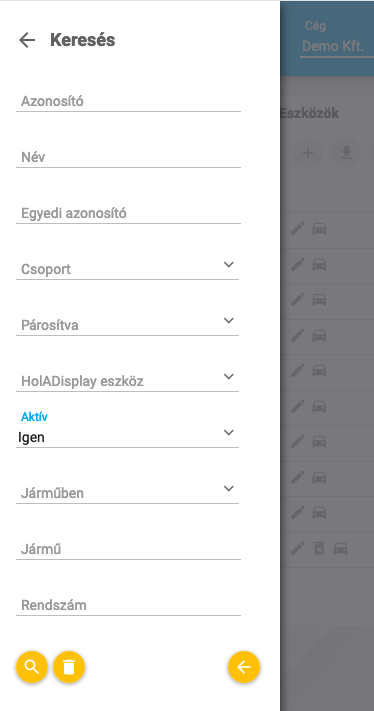Click the download icon under Eszközök

346,153
